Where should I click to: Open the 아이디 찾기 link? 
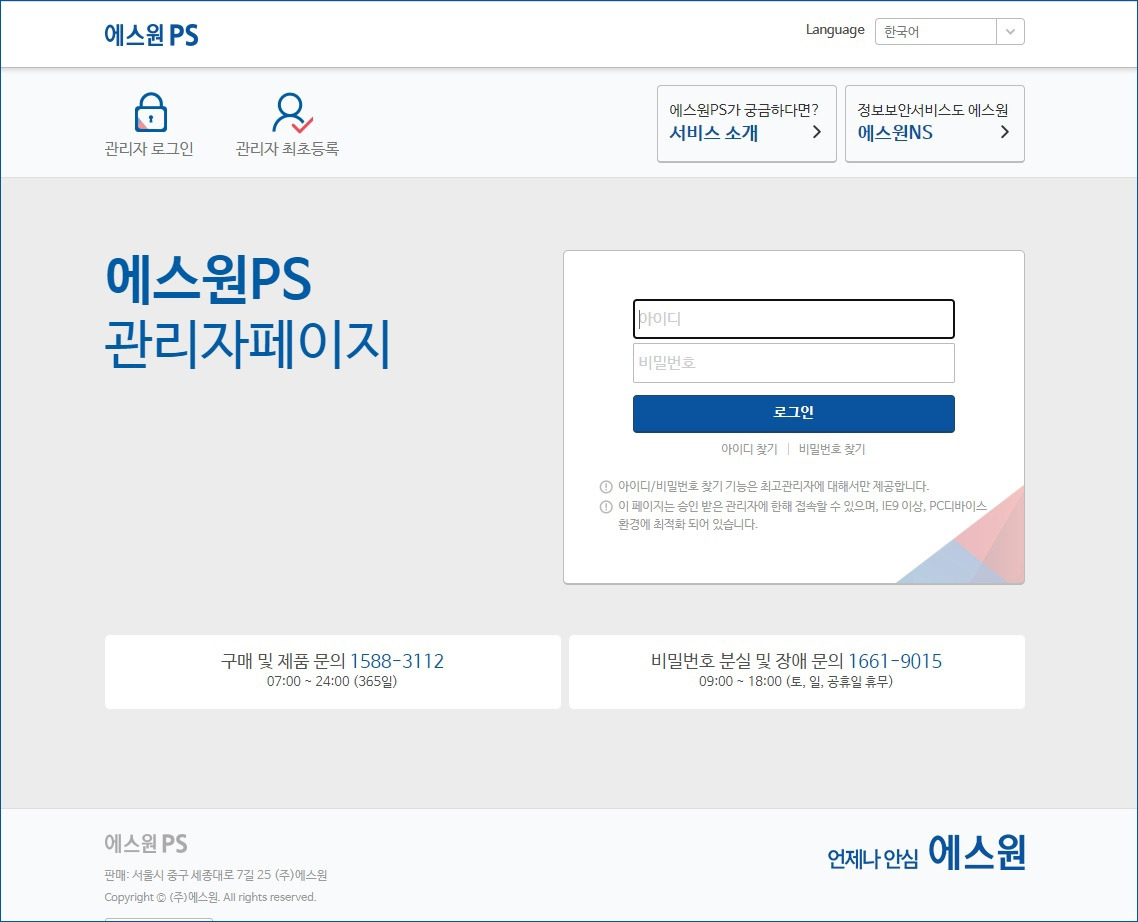pos(749,449)
